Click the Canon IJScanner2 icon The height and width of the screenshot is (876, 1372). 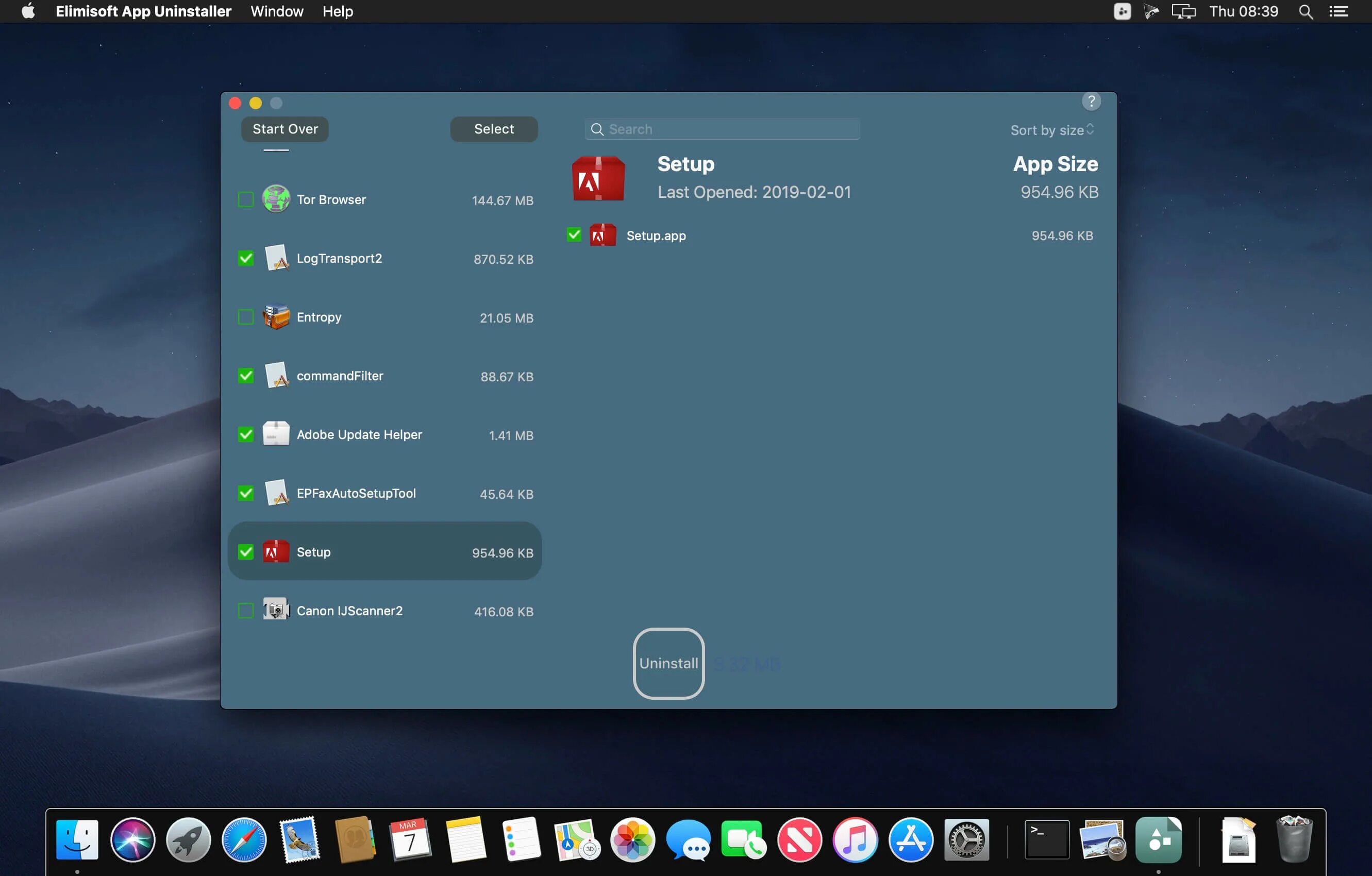[276, 610]
